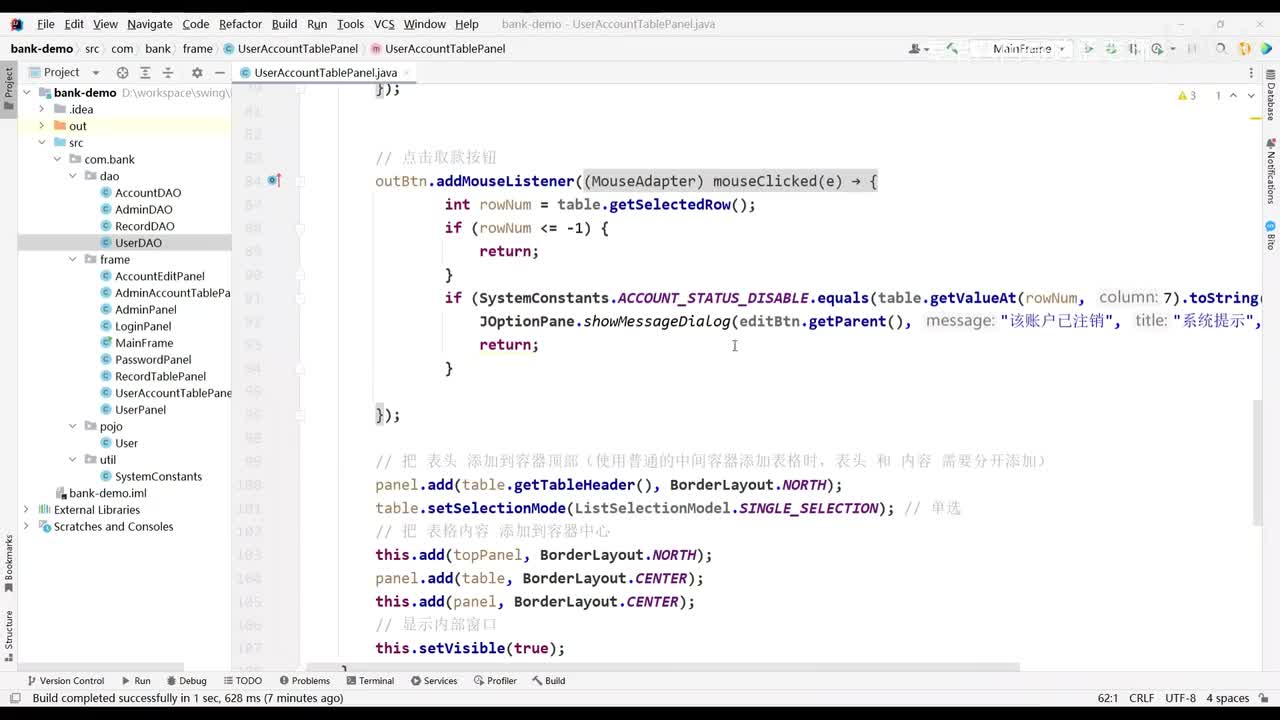This screenshot has height=720, width=1280.
Task: Toggle the Bookmarks side tool window
Action: click(9, 564)
